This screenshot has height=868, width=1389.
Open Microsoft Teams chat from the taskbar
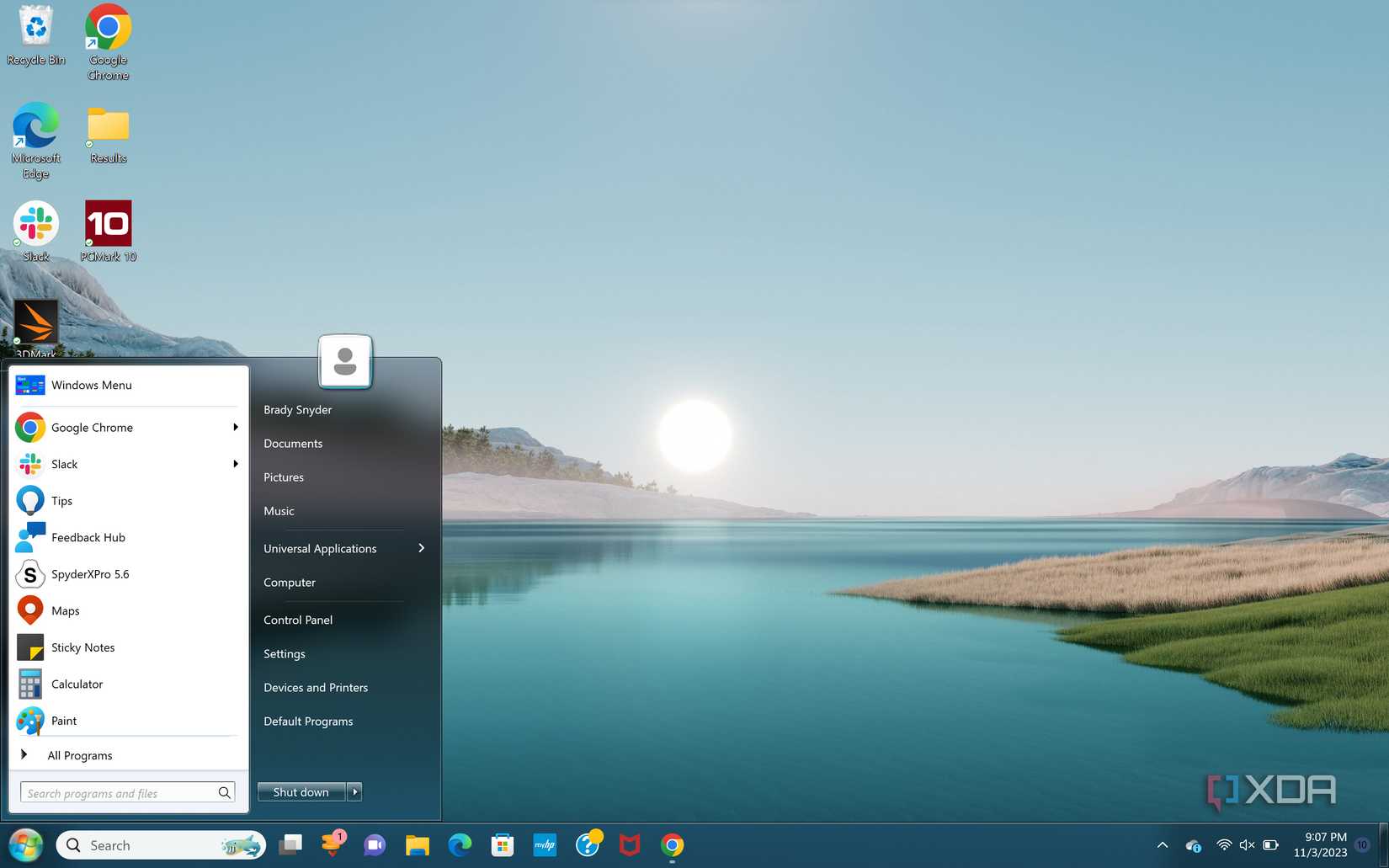point(375,844)
